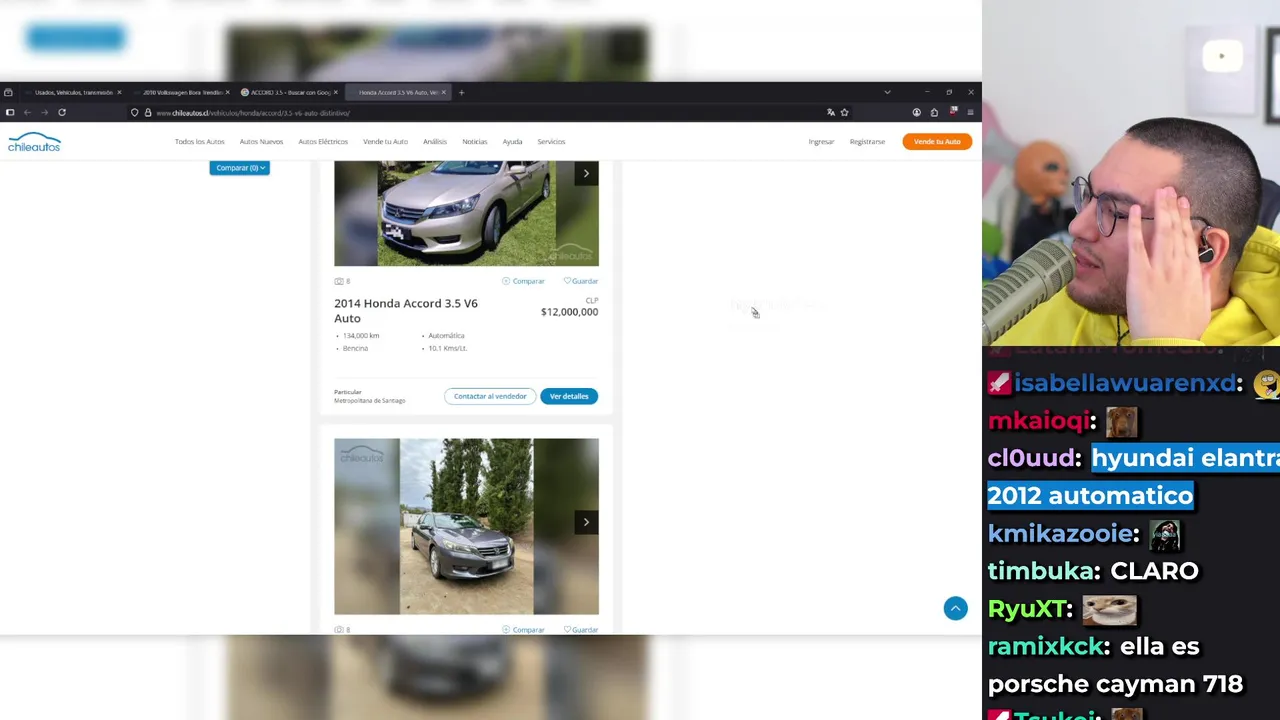
Task: Click the scroll-to-top arrow button
Action: click(x=955, y=608)
